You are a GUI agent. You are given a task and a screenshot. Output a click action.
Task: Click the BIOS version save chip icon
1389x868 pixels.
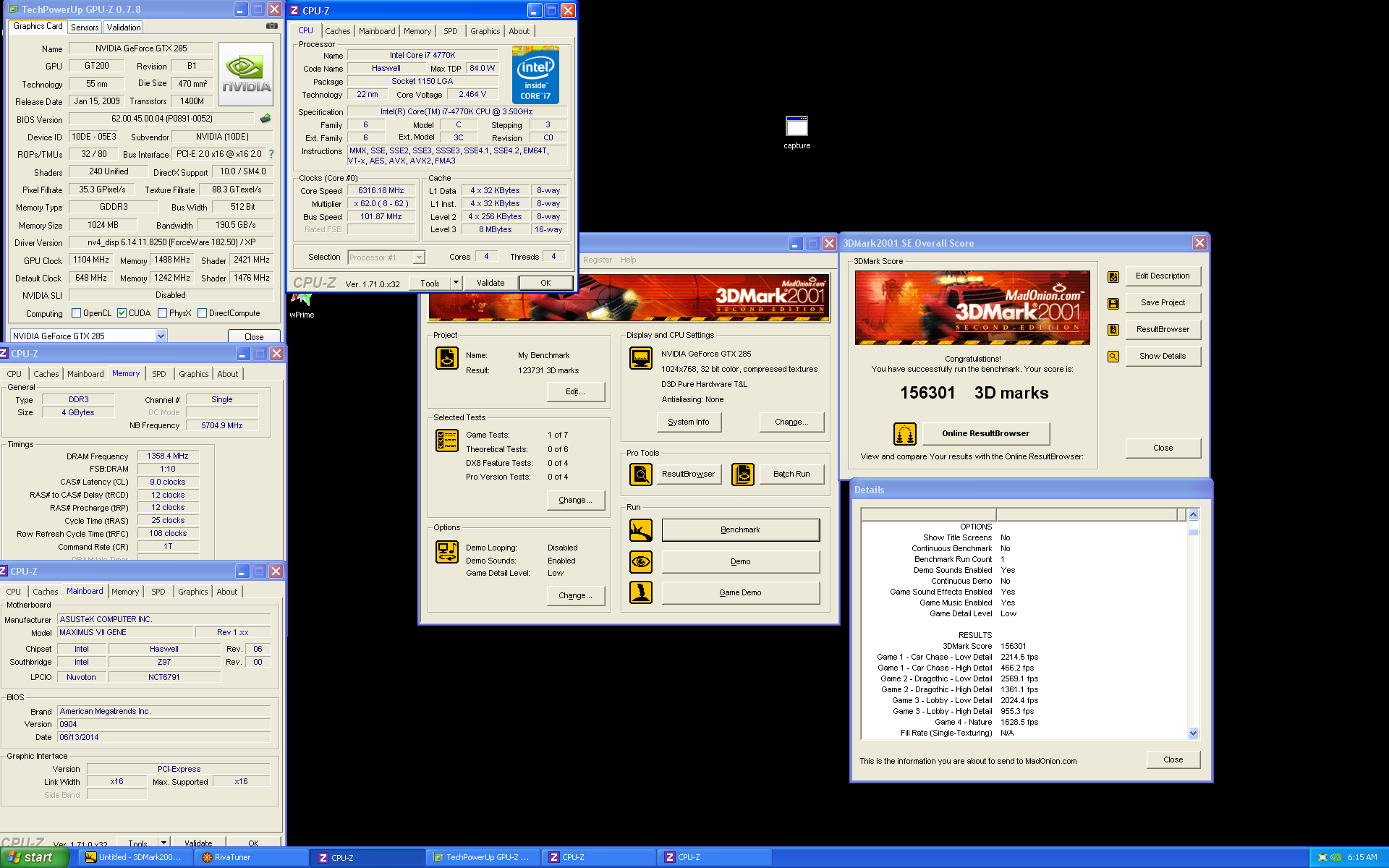tap(266, 119)
